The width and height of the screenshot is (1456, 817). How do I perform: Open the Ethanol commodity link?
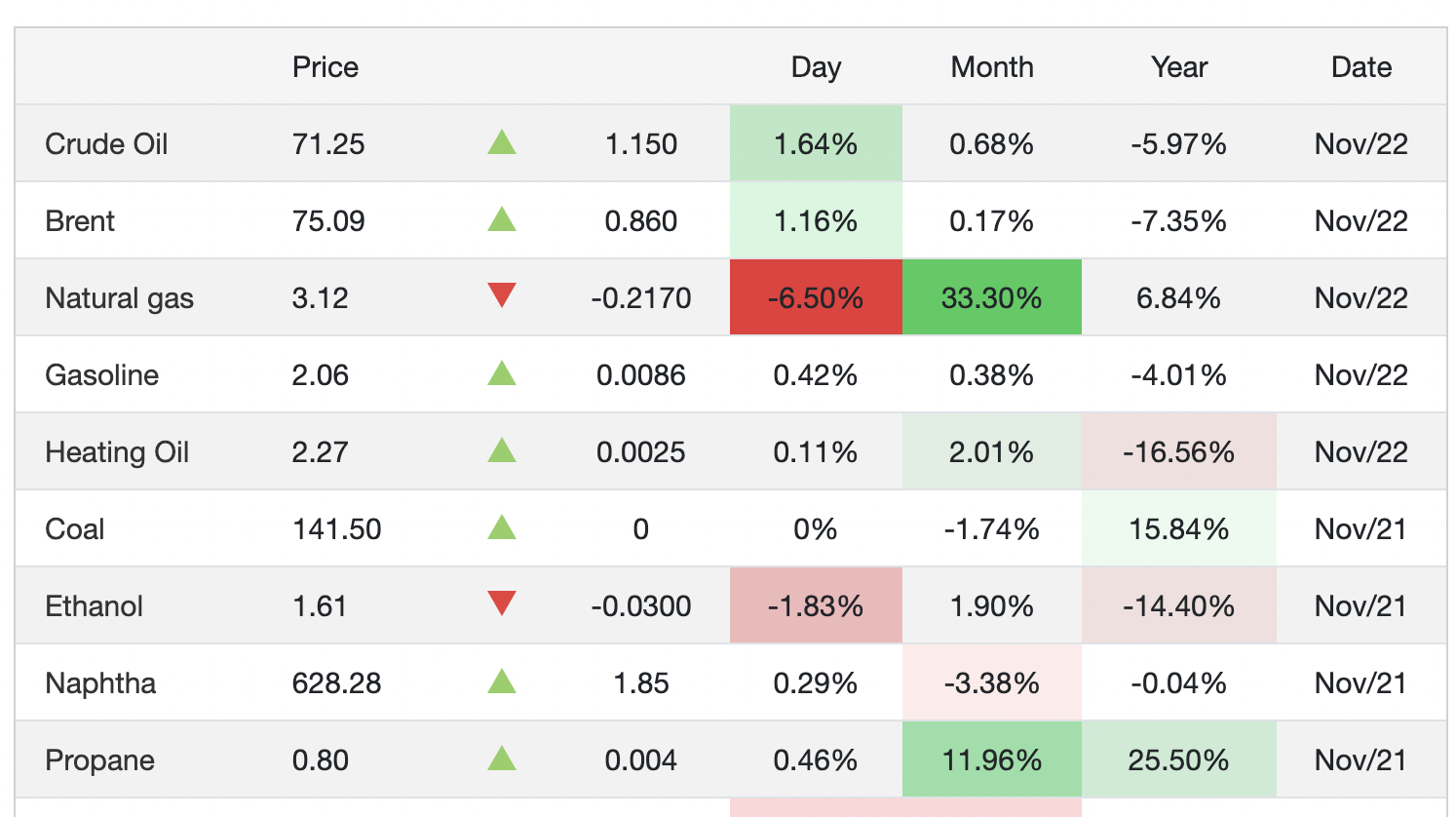94,606
